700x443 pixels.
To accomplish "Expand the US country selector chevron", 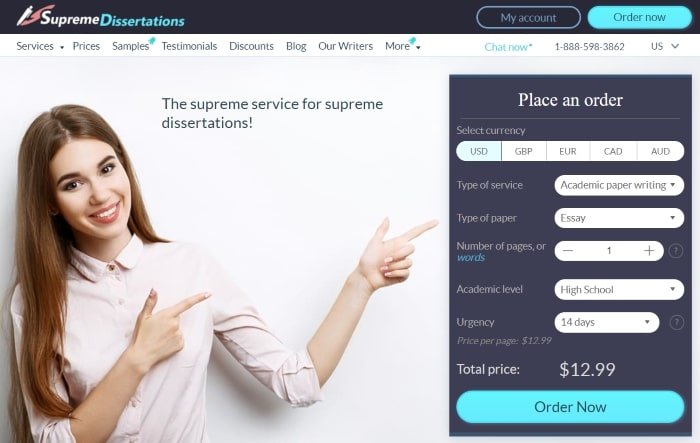I will pos(675,46).
